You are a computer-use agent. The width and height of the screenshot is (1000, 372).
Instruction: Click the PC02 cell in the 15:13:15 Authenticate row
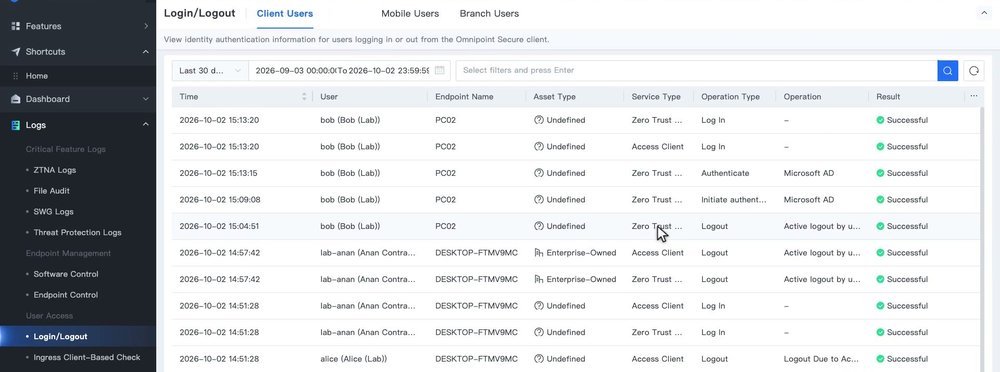coord(445,173)
